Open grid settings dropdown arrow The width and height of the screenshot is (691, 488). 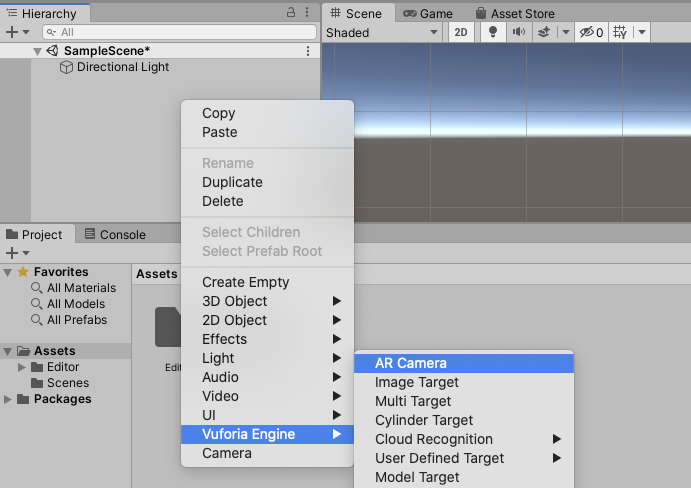point(642,32)
